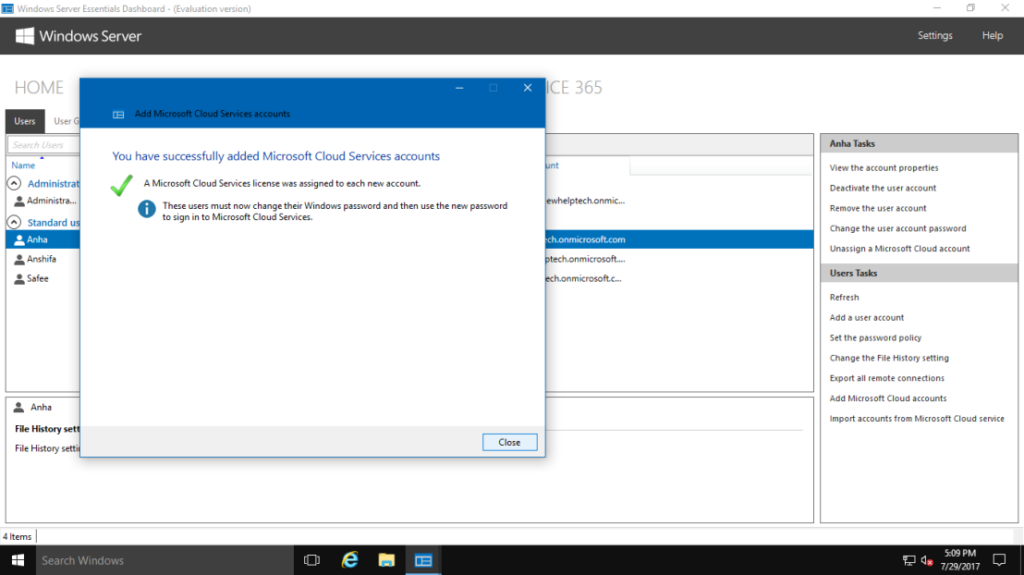Image resolution: width=1024 pixels, height=575 pixels.
Task: Click View the account properties
Action: 884,168
